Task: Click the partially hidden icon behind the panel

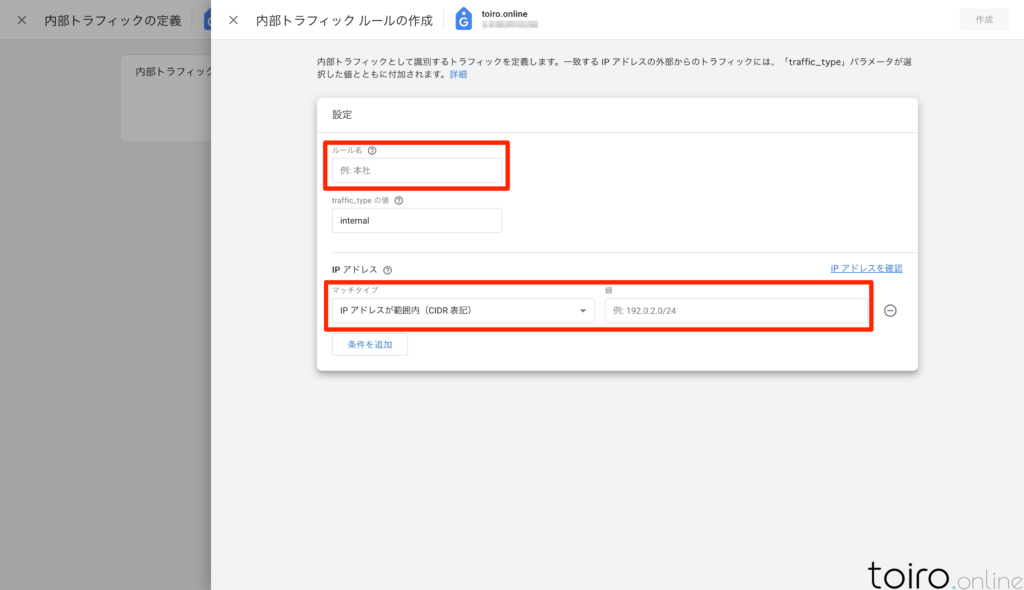Action: [x=206, y=20]
